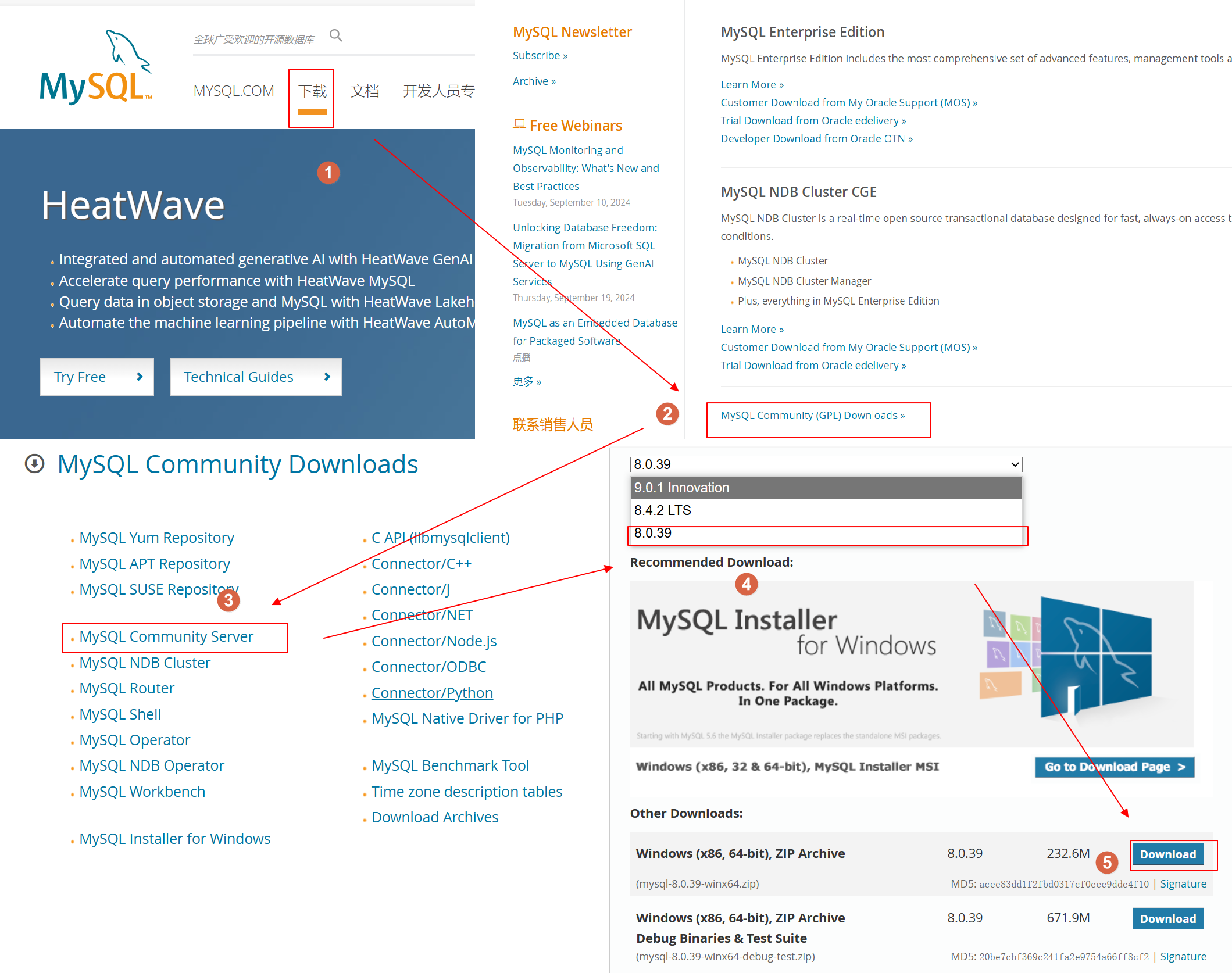Open Connector/J link
The width and height of the screenshot is (1232, 973).
(410, 589)
